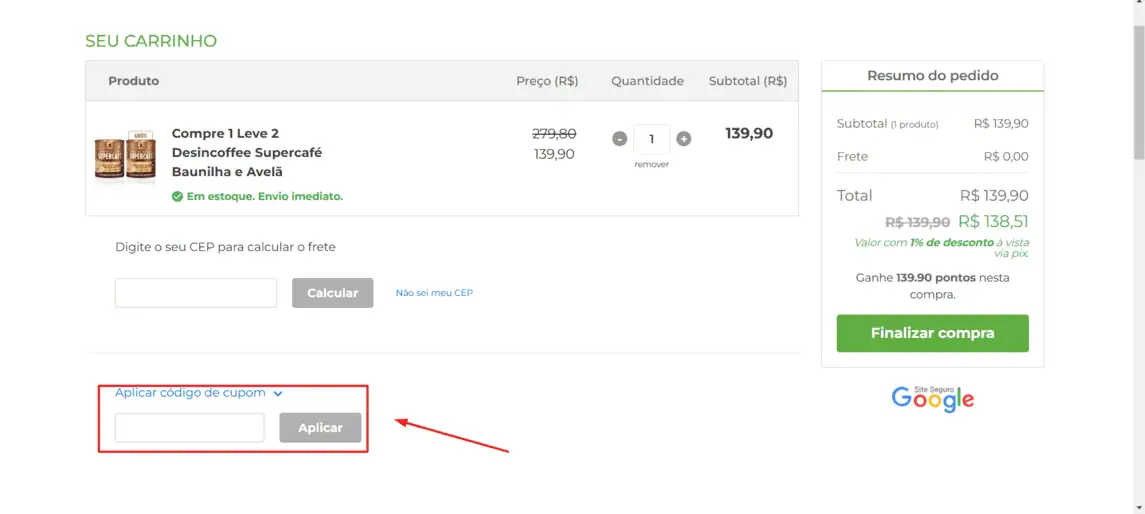Screen dimensions: 1145x514
Task: Click the Aplicar coupon button
Action: tap(320, 428)
